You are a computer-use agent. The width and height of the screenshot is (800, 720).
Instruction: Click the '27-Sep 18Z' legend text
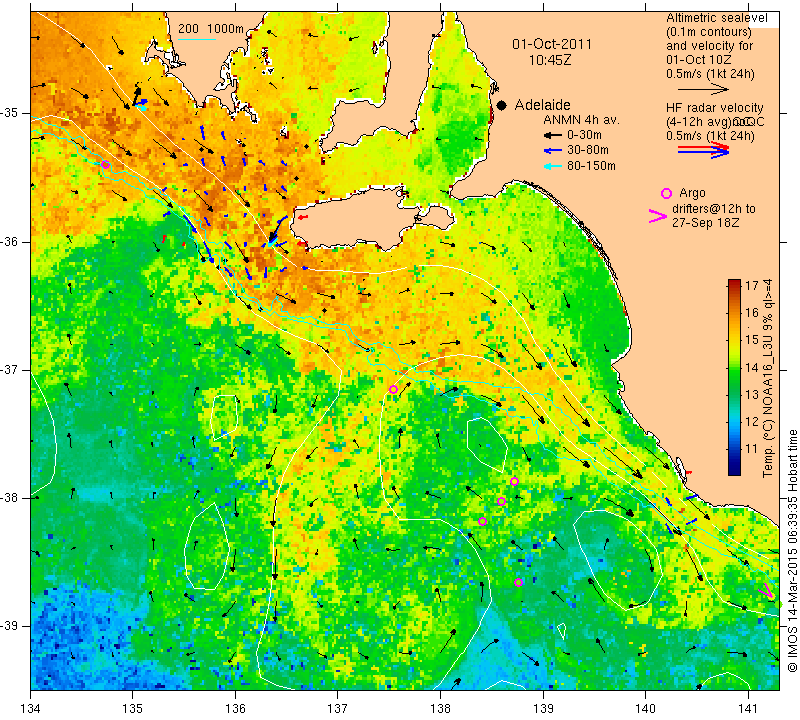706,223
